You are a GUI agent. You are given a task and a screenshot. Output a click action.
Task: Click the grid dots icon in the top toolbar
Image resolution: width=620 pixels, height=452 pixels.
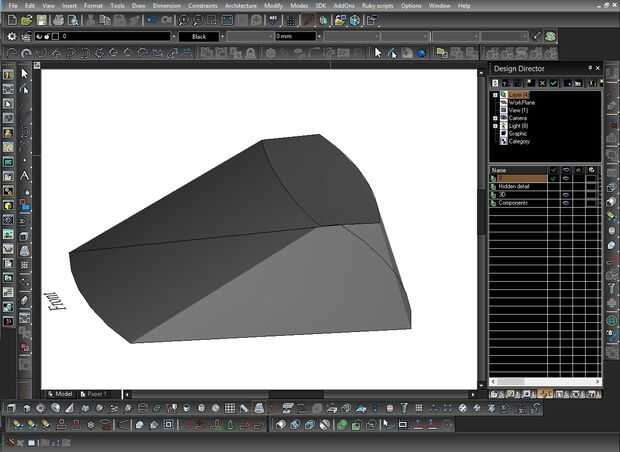[x=292, y=20]
